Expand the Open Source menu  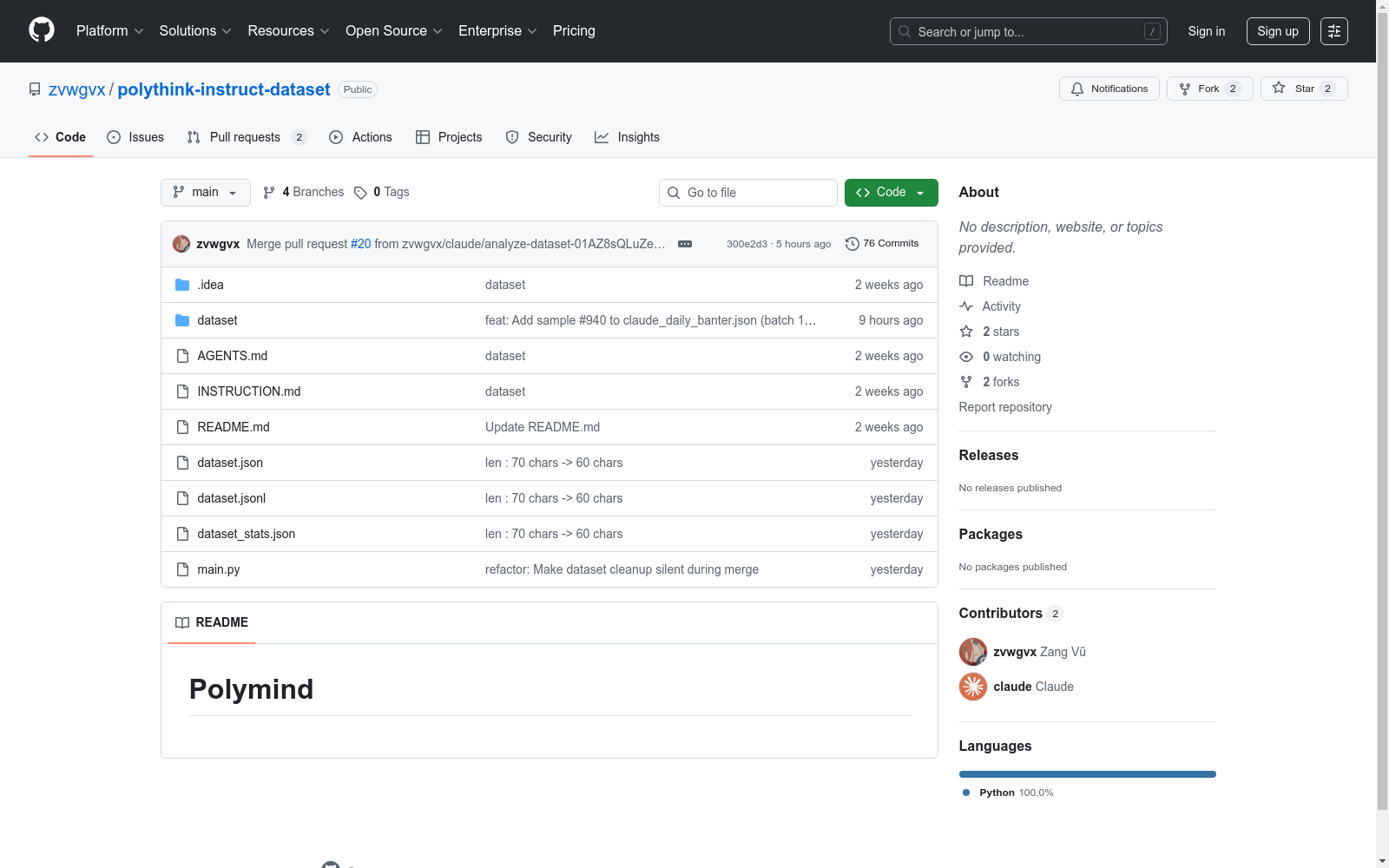pos(394,31)
